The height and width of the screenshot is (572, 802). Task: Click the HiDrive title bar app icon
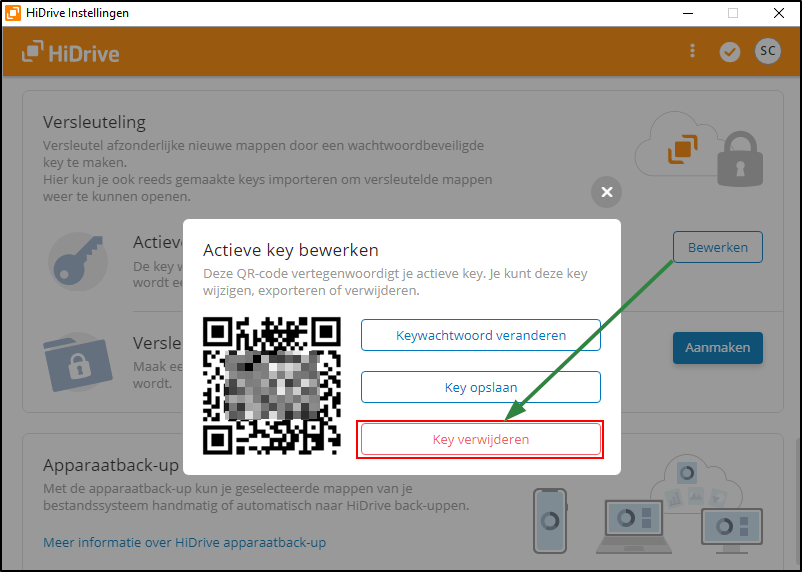point(13,13)
